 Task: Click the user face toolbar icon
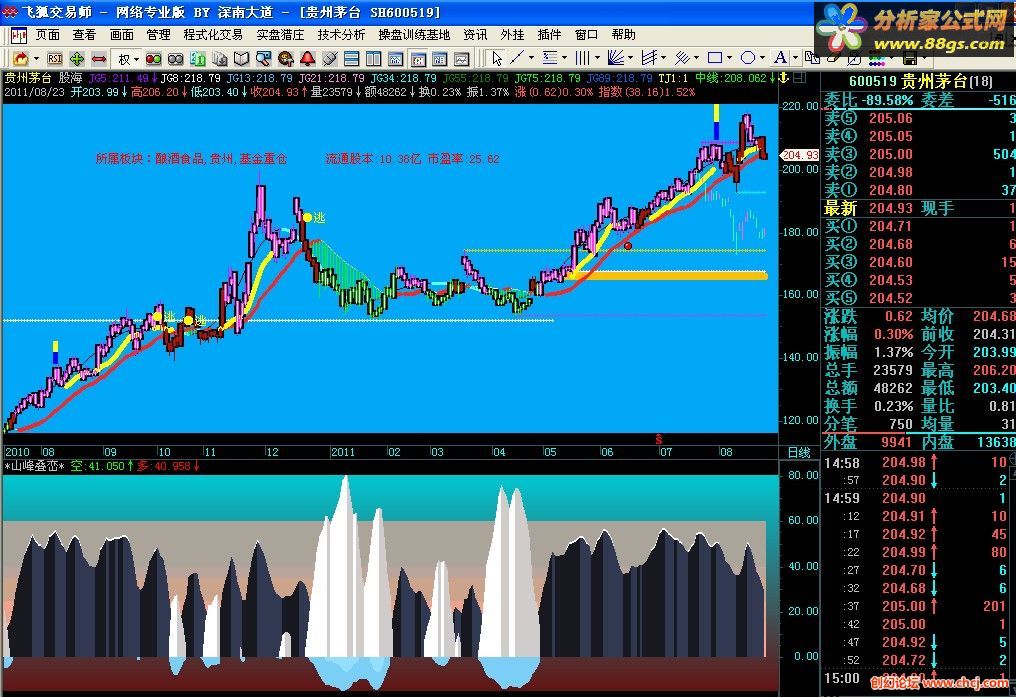[285, 59]
